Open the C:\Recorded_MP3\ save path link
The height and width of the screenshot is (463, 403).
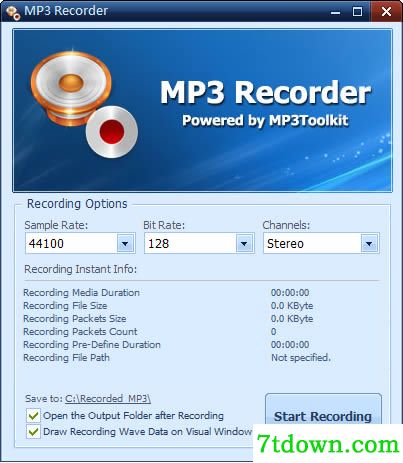(x=108, y=399)
